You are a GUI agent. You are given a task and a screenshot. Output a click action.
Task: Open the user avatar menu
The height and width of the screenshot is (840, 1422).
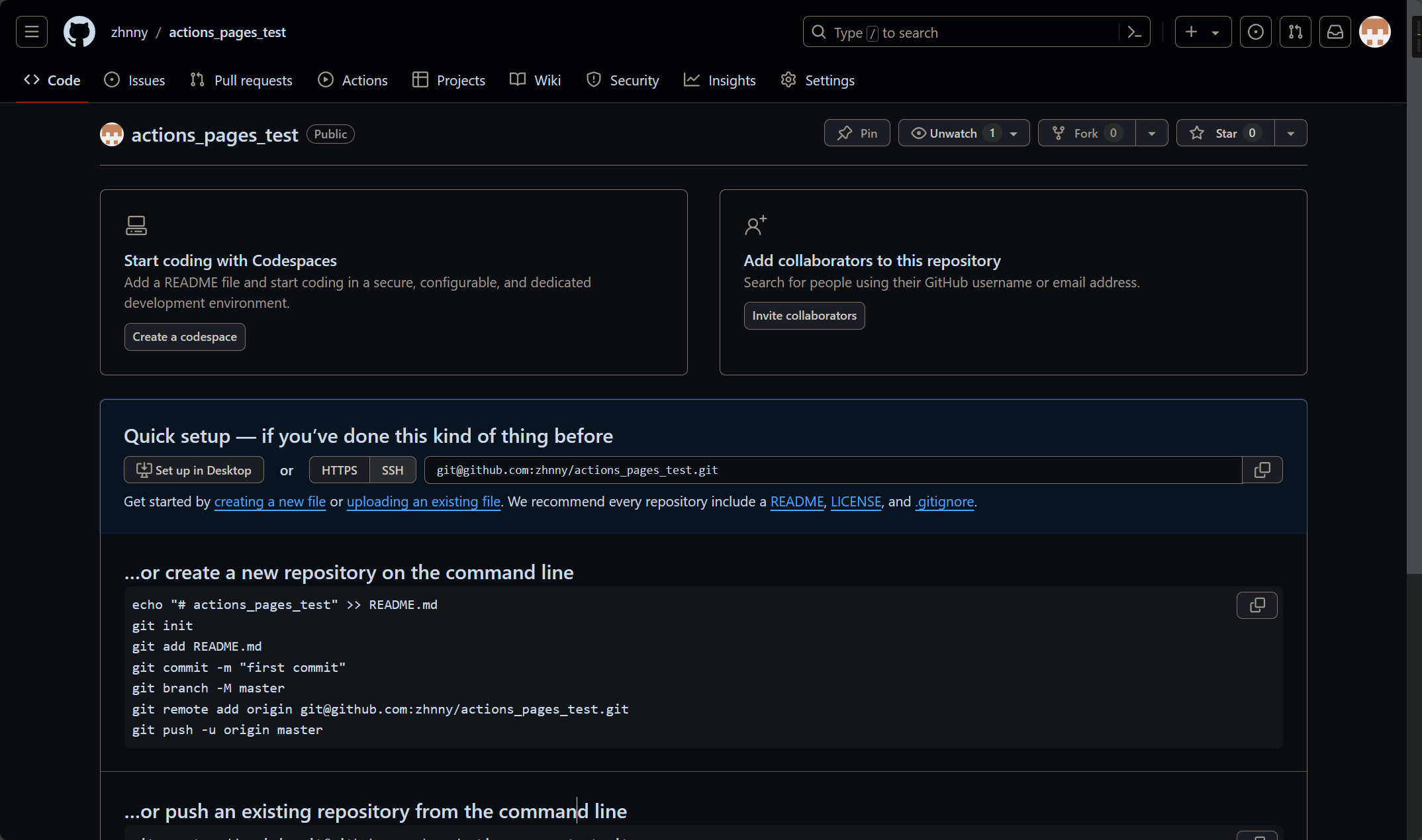click(x=1374, y=32)
